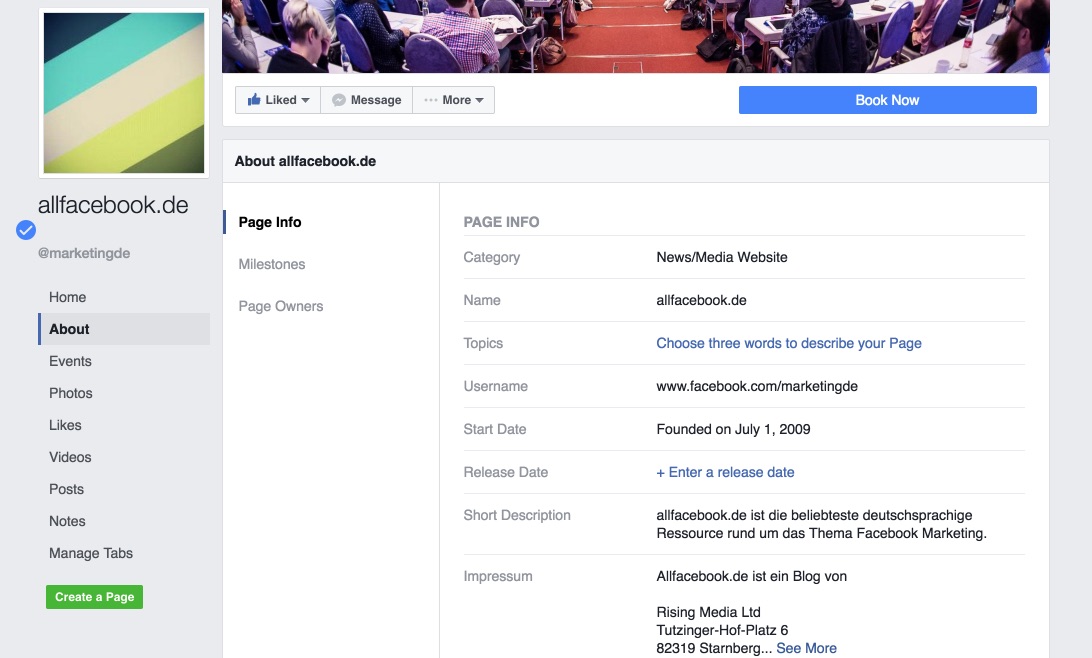
Task: Open Photos in the sidebar
Action: click(70, 393)
